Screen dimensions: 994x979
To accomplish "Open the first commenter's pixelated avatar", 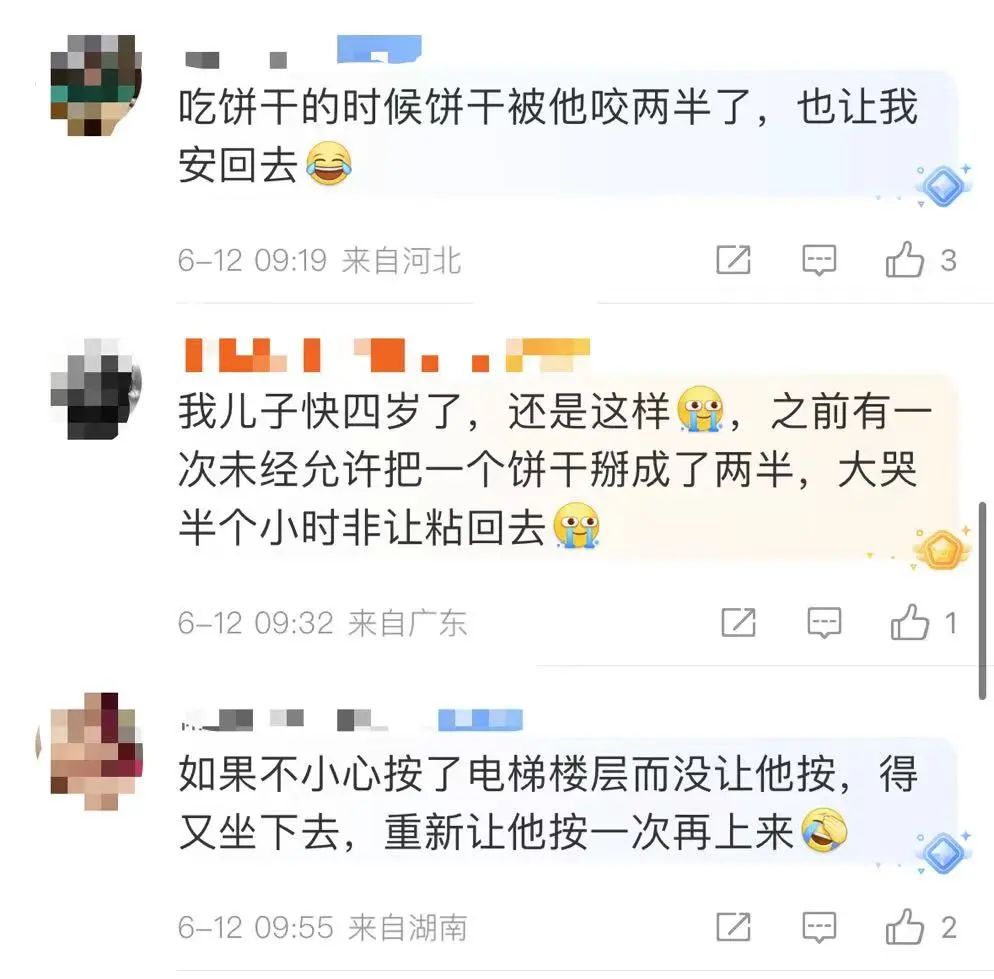I will click(x=96, y=85).
